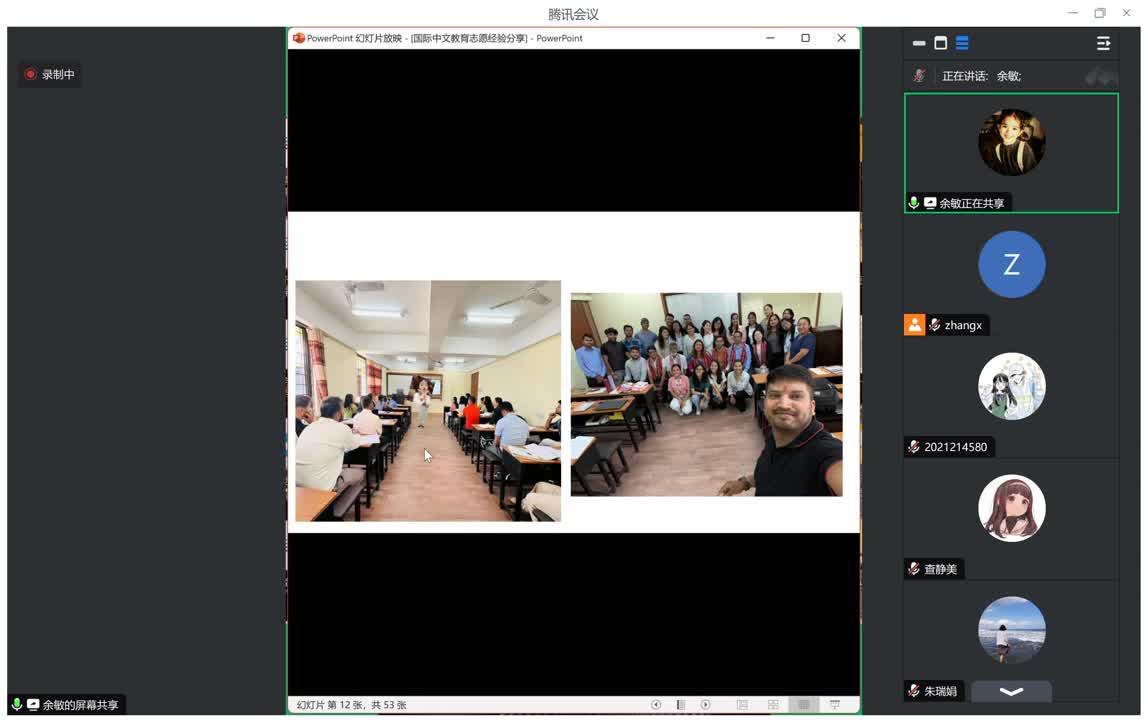Click the muted microphone next to 正在讲话
The width and height of the screenshot is (1147, 720).
point(919,76)
